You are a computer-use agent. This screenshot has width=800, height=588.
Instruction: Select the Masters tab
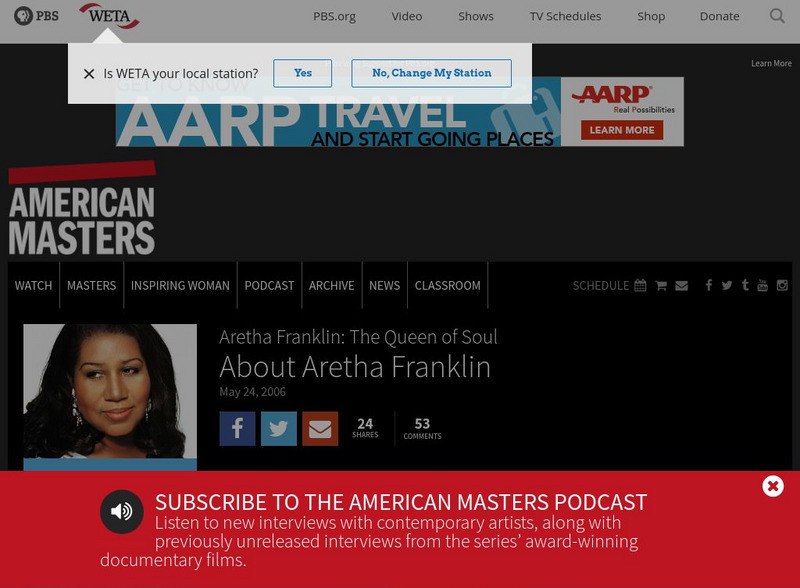point(91,285)
